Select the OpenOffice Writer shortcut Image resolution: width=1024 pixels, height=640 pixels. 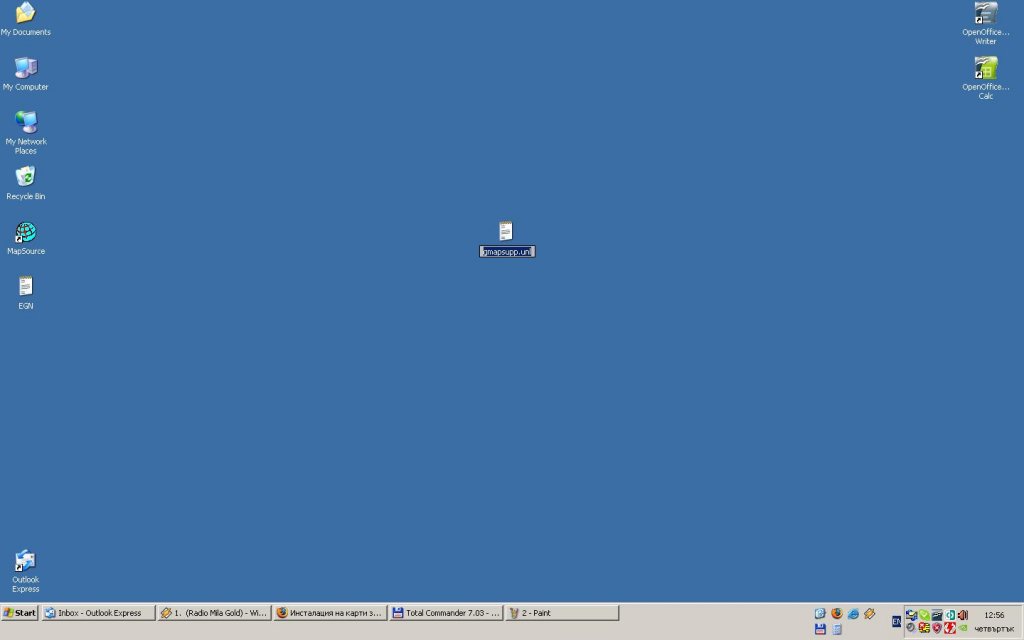[985, 23]
